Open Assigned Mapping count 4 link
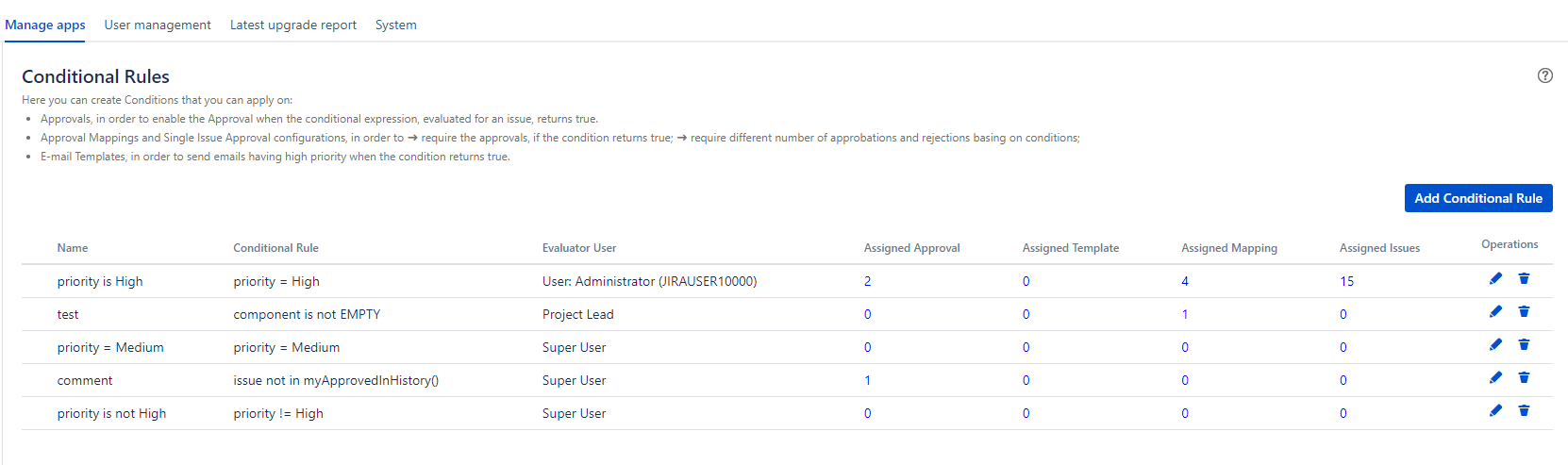Viewport: 1568px width, 465px height. (1185, 281)
